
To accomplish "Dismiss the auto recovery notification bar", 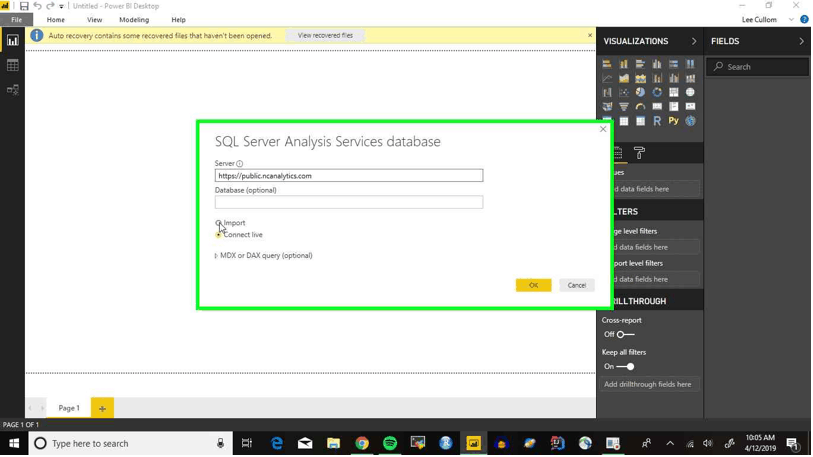I will (590, 35).
